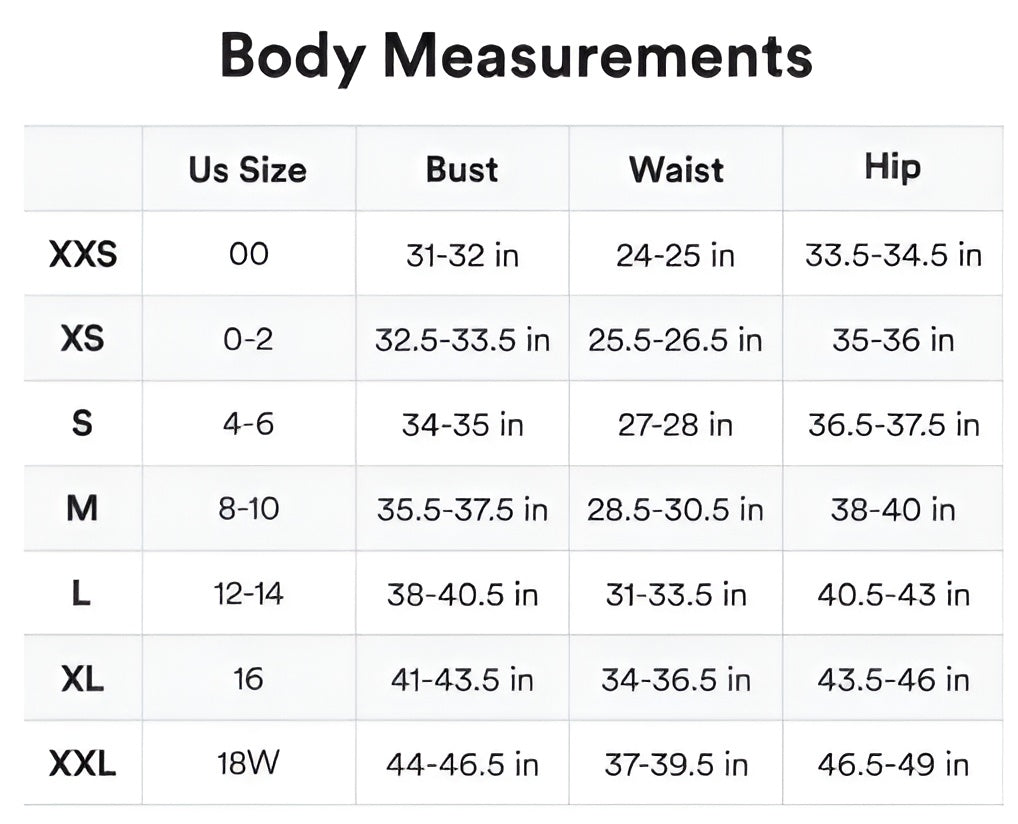Select the 36.5-37.5 in hip cell

point(893,425)
